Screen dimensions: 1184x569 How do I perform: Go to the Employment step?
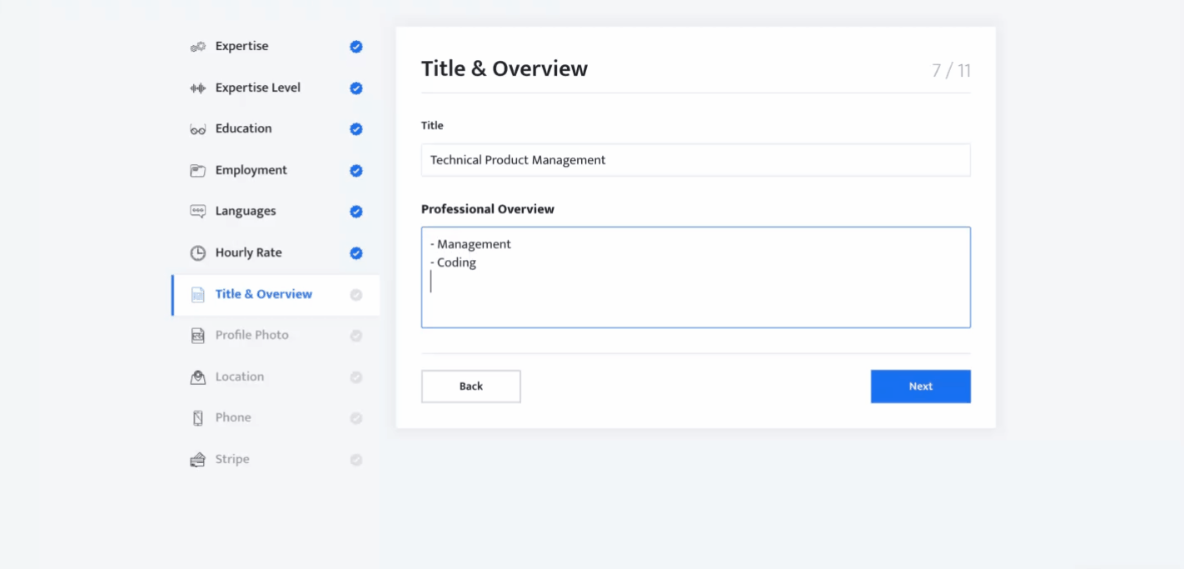pos(251,171)
